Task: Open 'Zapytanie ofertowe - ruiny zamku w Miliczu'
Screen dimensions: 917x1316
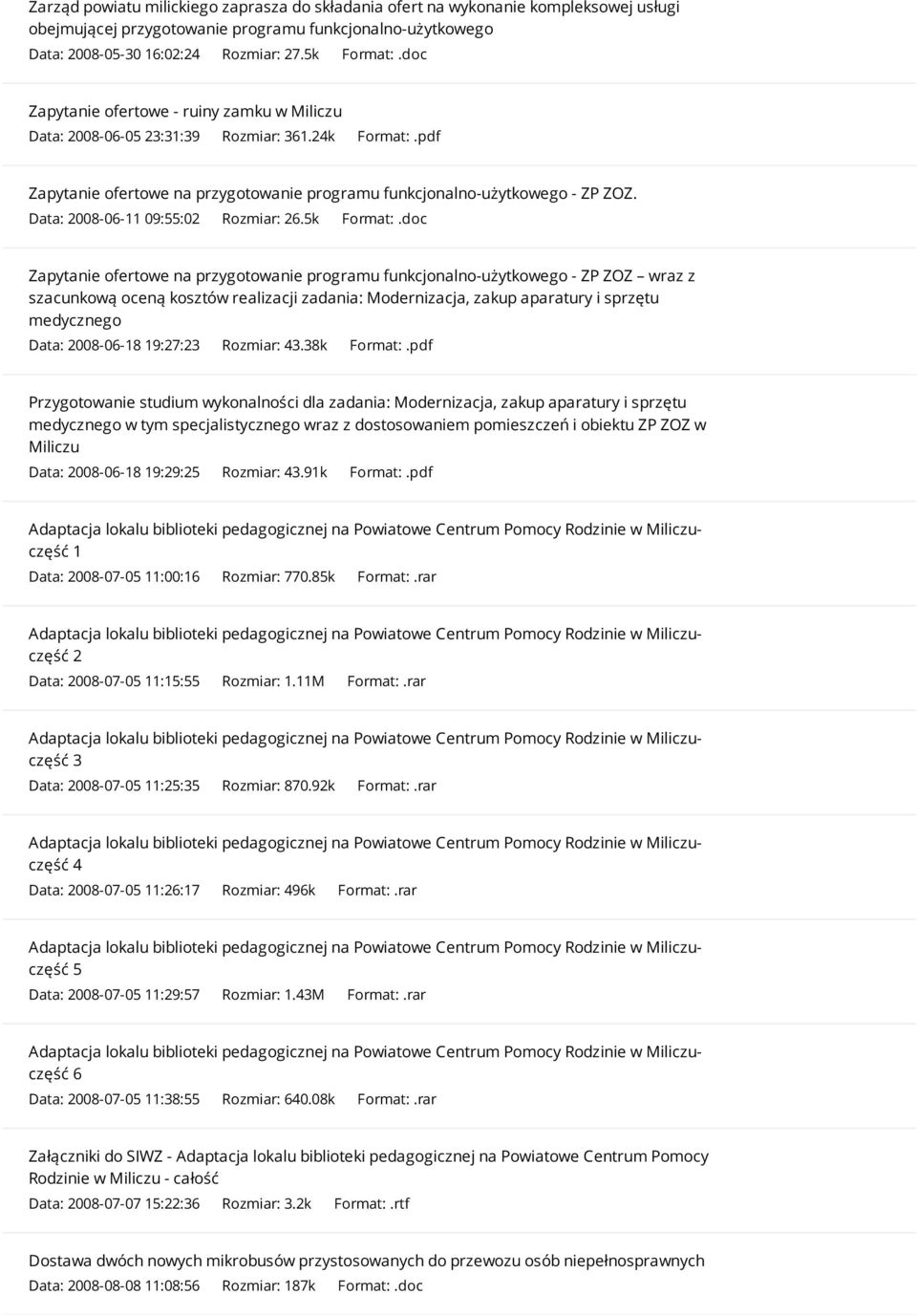Action: [x=185, y=111]
